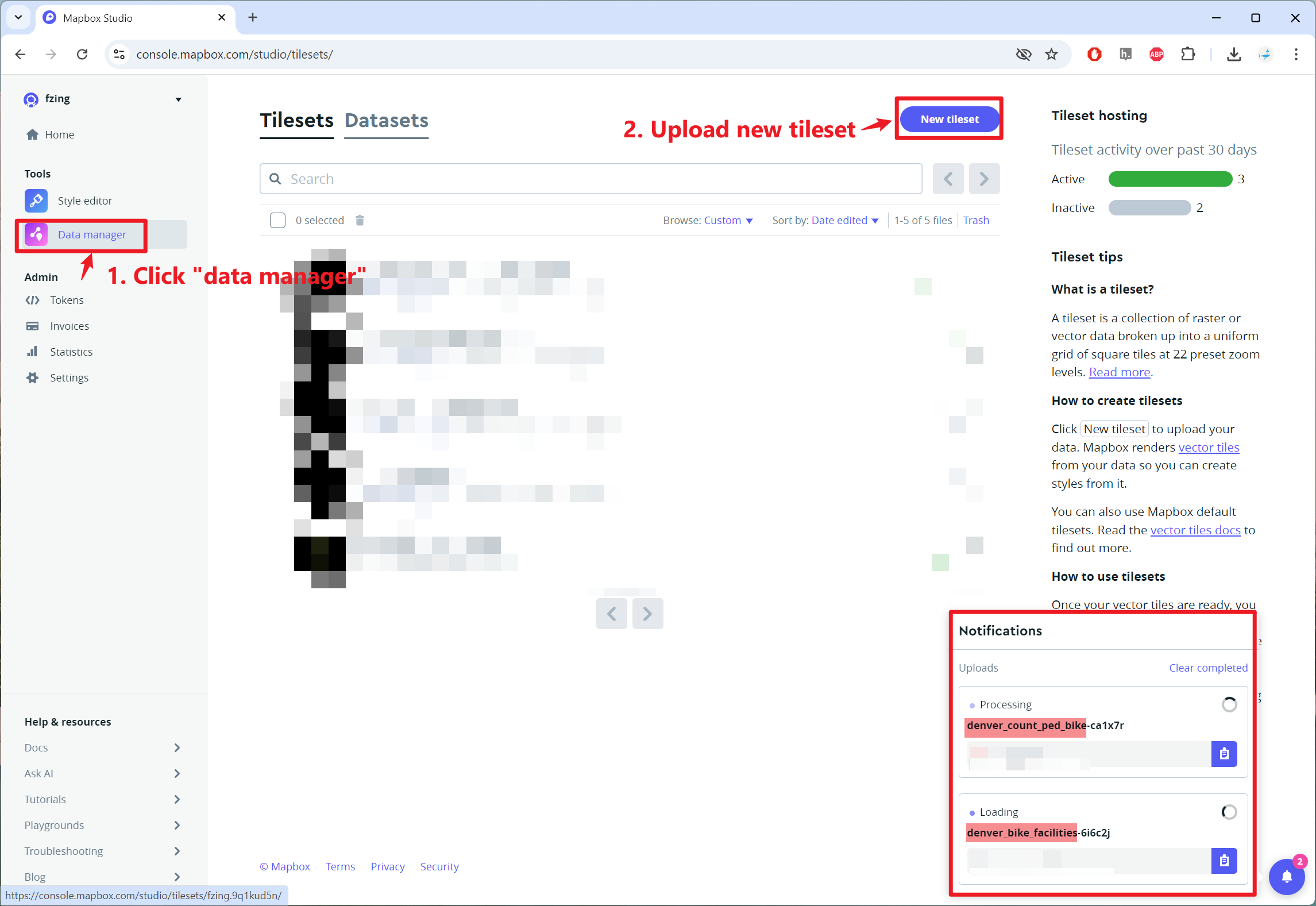Open the notifications bell
Screen dimensions: 1316x906
(x=1287, y=876)
